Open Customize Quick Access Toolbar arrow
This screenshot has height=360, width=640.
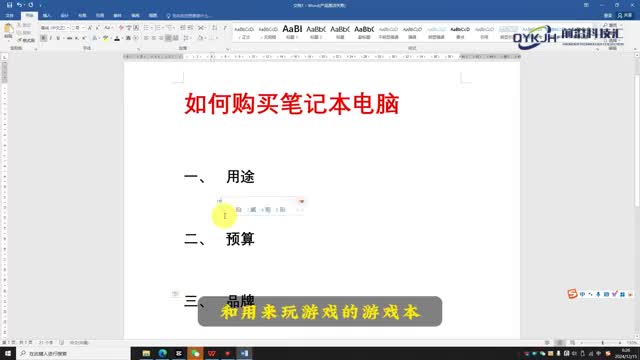pos(40,5)
